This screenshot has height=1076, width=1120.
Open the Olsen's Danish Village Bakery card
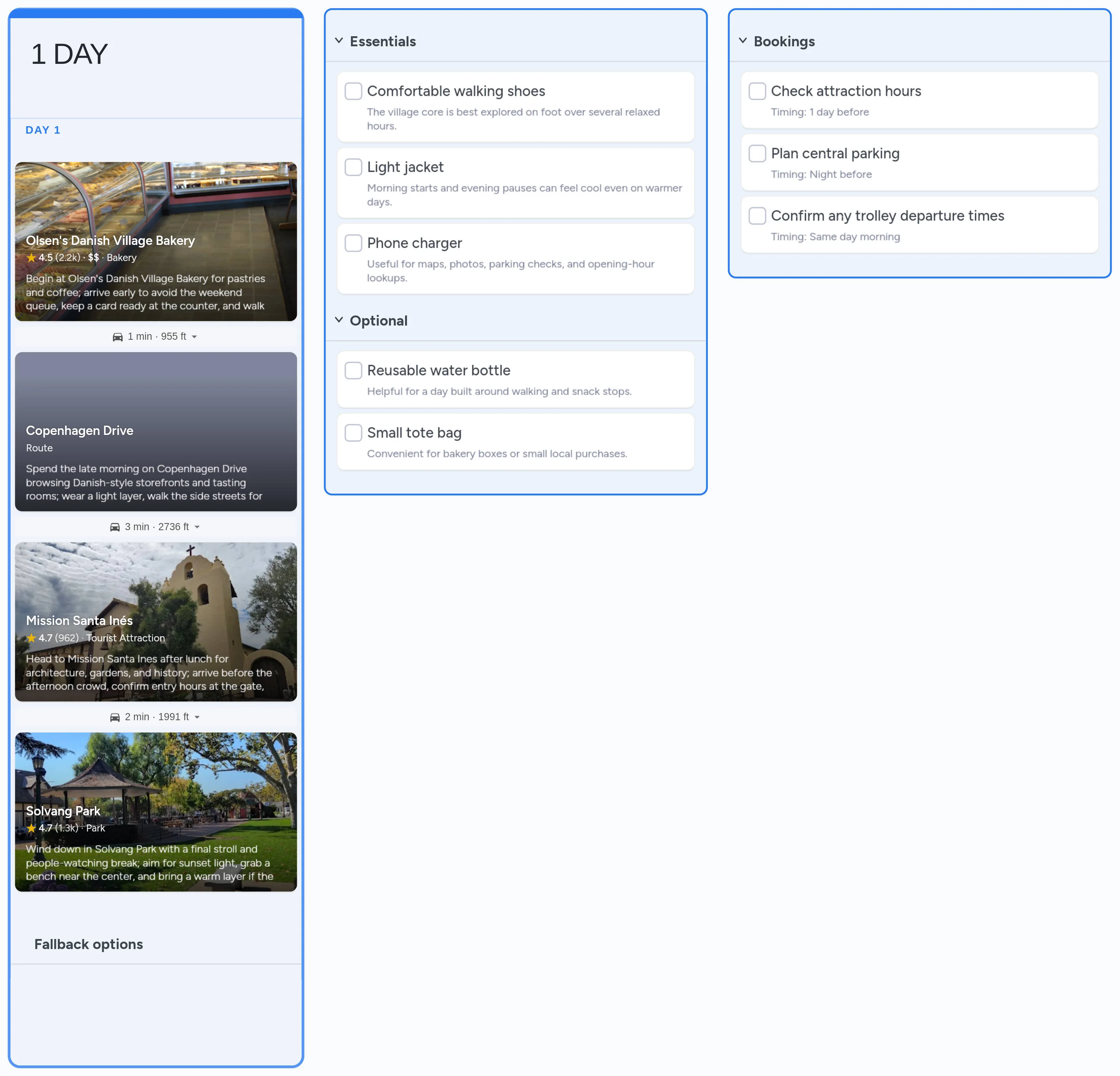(x=155, y=240)
